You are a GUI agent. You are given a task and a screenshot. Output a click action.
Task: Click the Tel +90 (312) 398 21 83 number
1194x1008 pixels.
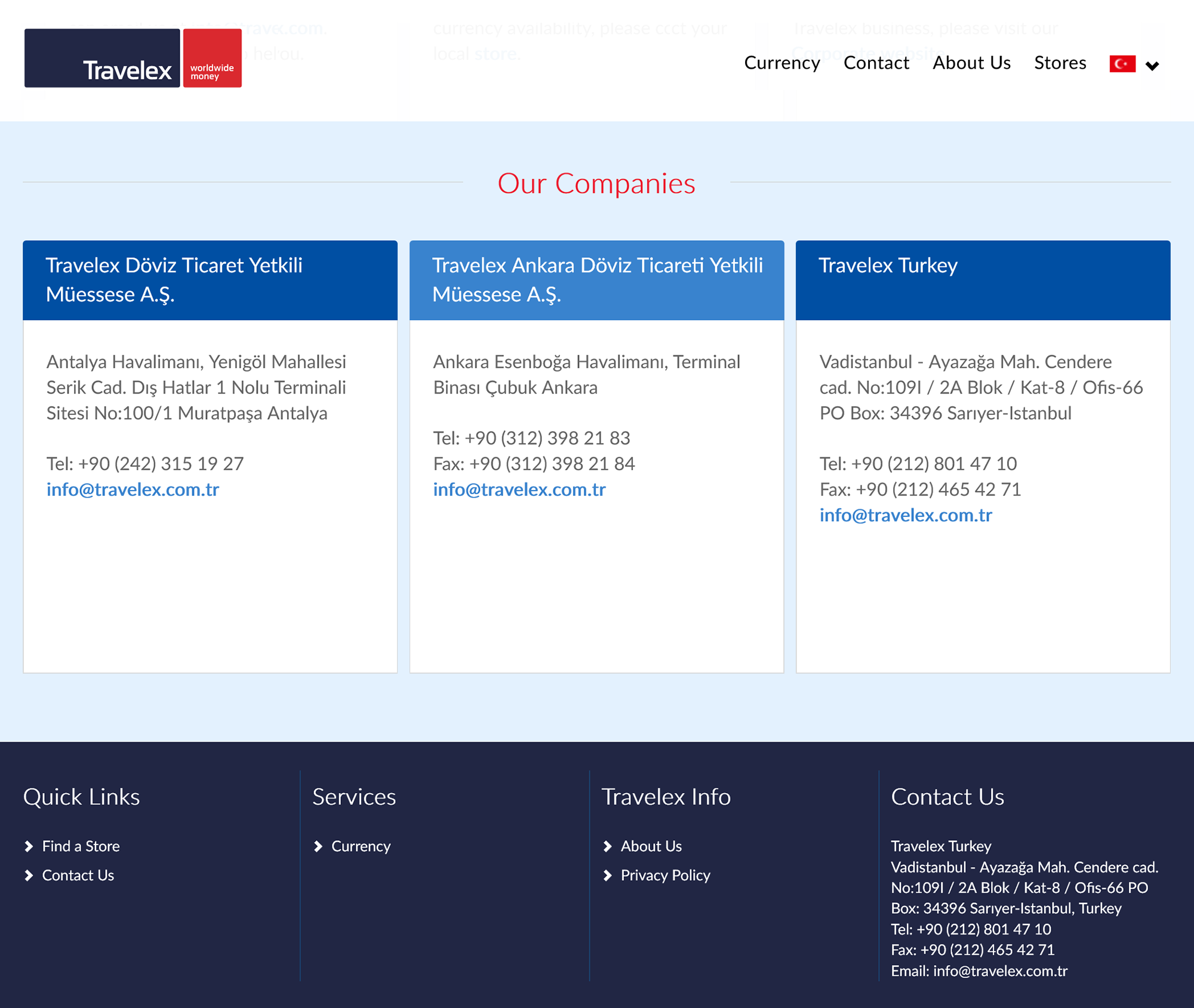[x=531, y=438]
